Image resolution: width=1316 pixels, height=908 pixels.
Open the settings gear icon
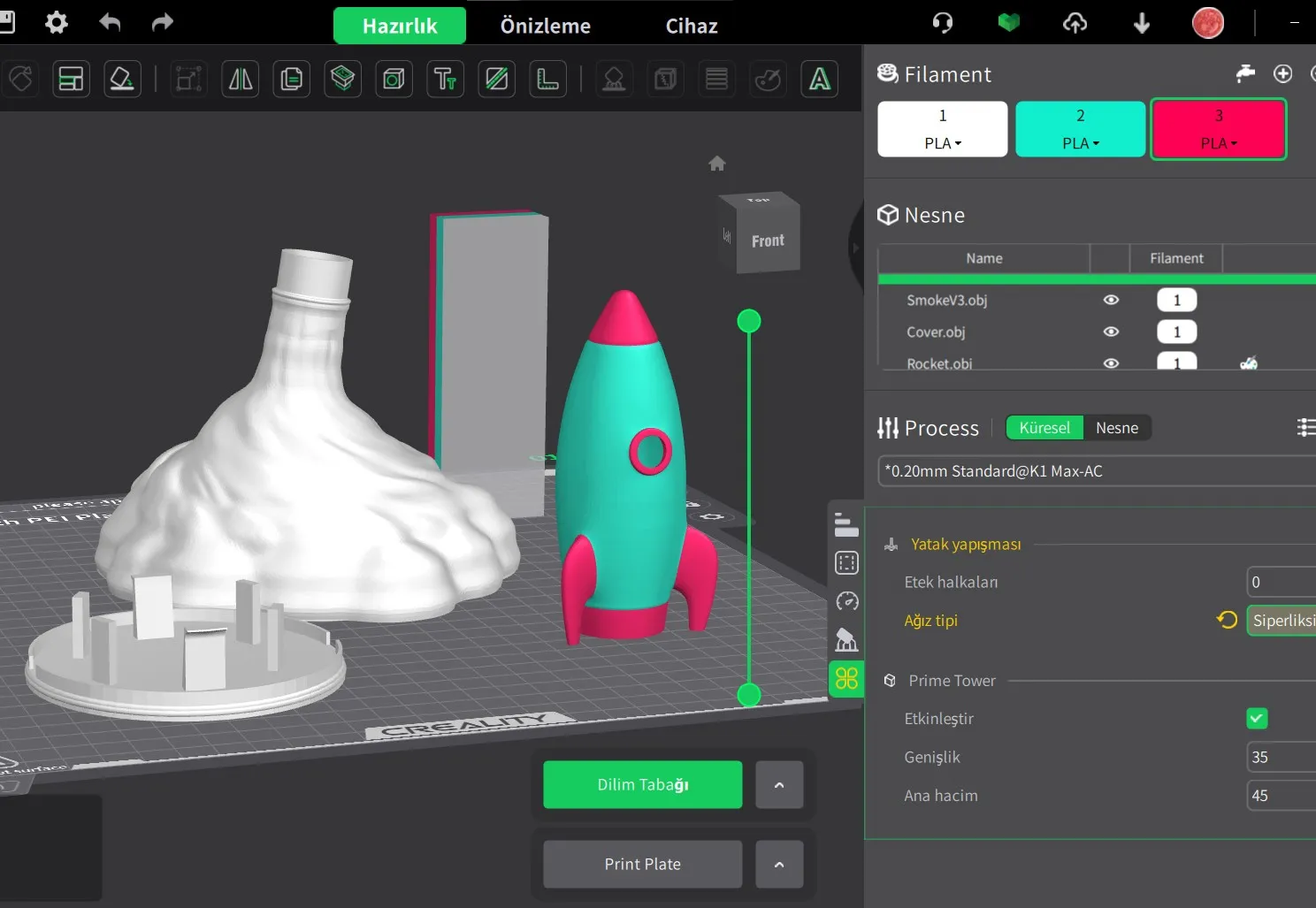click(x=57, y=22)
